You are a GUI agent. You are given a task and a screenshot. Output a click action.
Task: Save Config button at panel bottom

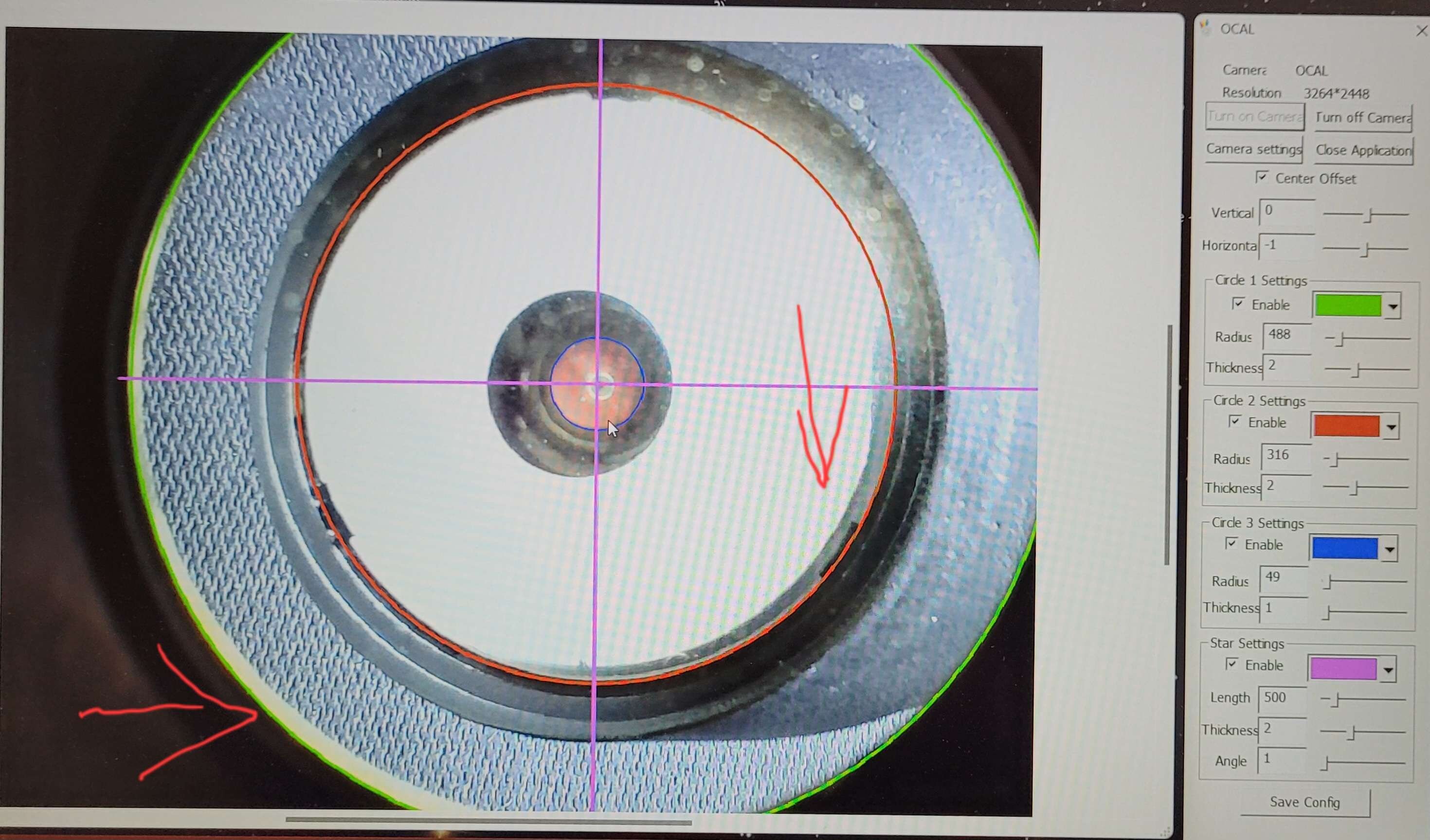1304,802
